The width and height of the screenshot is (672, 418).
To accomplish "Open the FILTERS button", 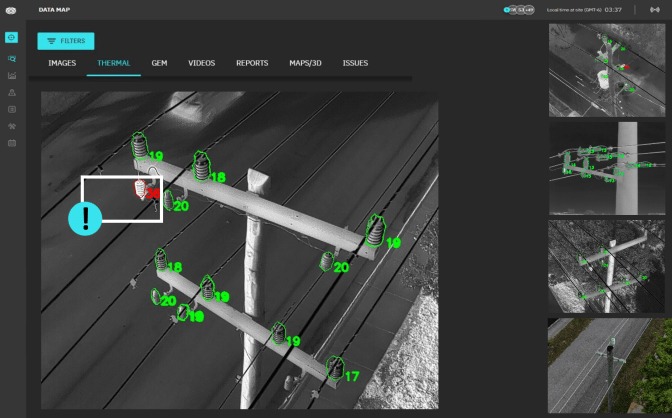I will (66, 41).
